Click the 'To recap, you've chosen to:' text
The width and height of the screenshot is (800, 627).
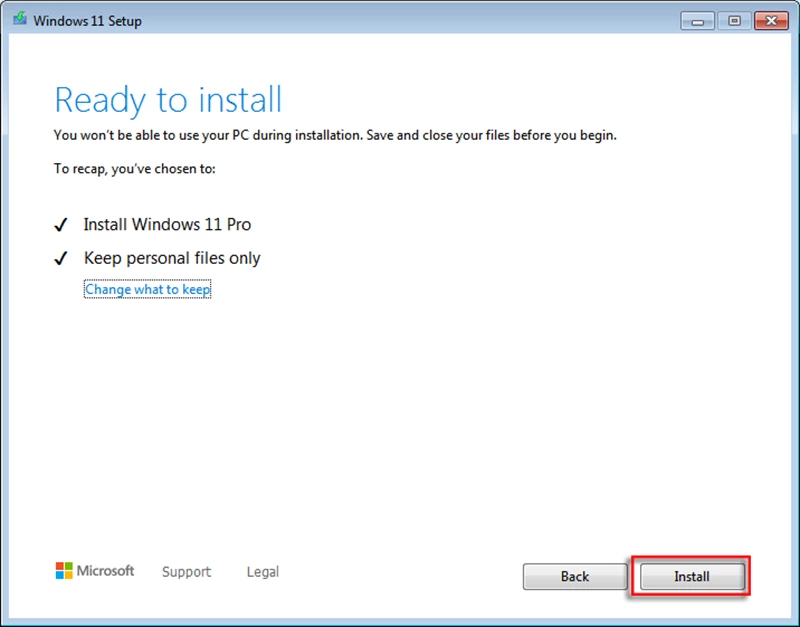pyautogui.click(x=135, y=168)
